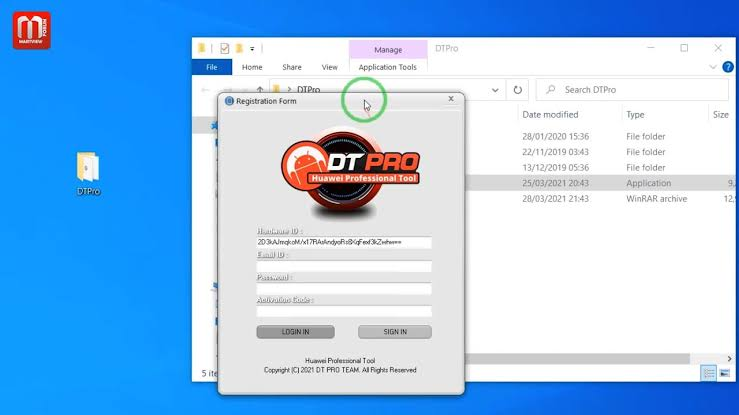Screen dimensions: 739x415
Task: Open the DTPro folder on the desktop
Action: 88,173
